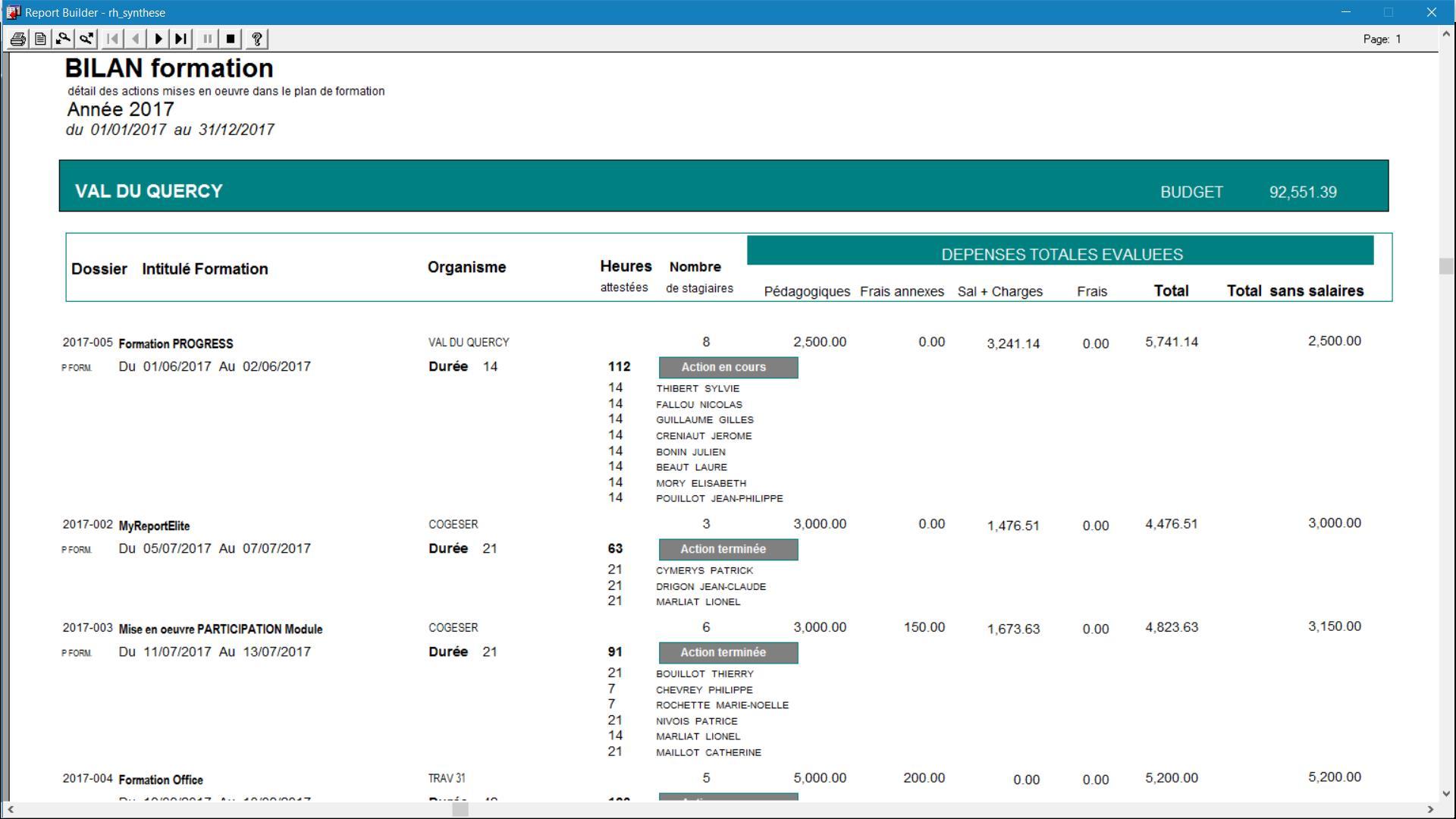This screenshot has height=819, width=1456.
Task: Click total value 4,476.51
Action: tap(1172, 524)
